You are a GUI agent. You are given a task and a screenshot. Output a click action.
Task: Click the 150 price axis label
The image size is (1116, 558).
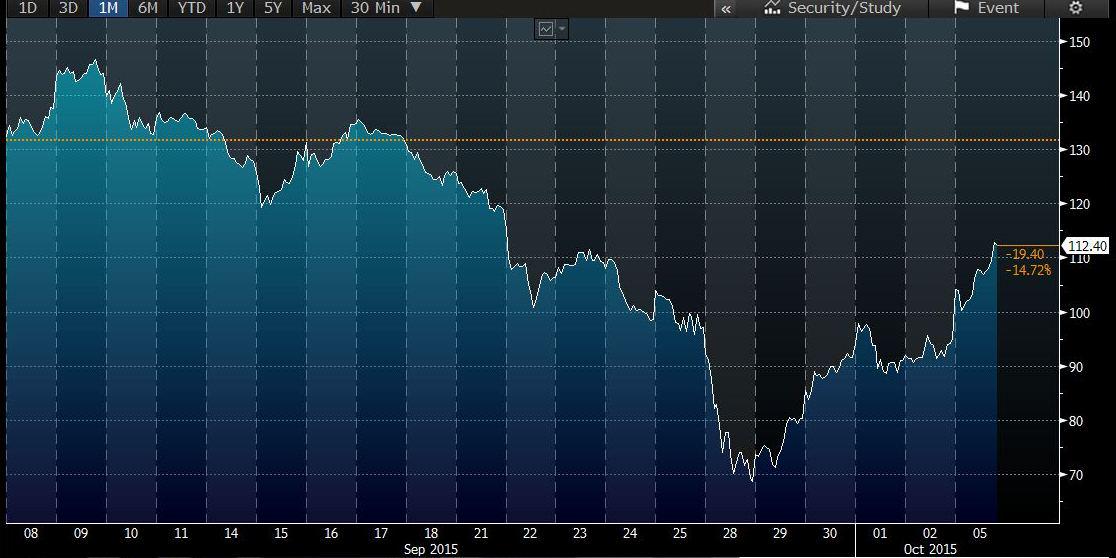(1079, 42)
